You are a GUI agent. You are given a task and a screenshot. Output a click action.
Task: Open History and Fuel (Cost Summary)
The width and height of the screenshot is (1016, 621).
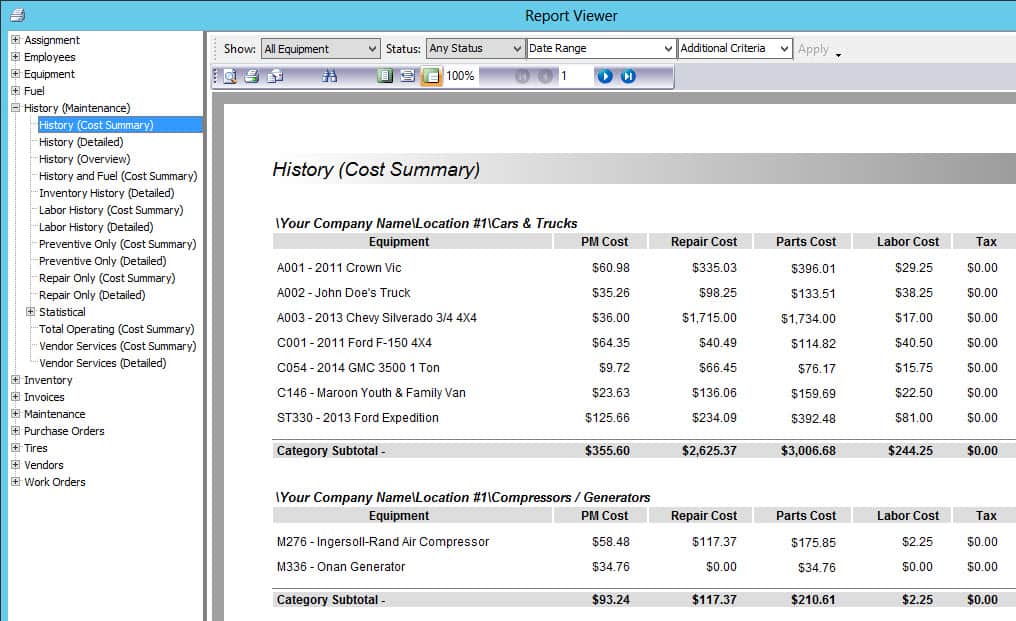pos(118,176)
